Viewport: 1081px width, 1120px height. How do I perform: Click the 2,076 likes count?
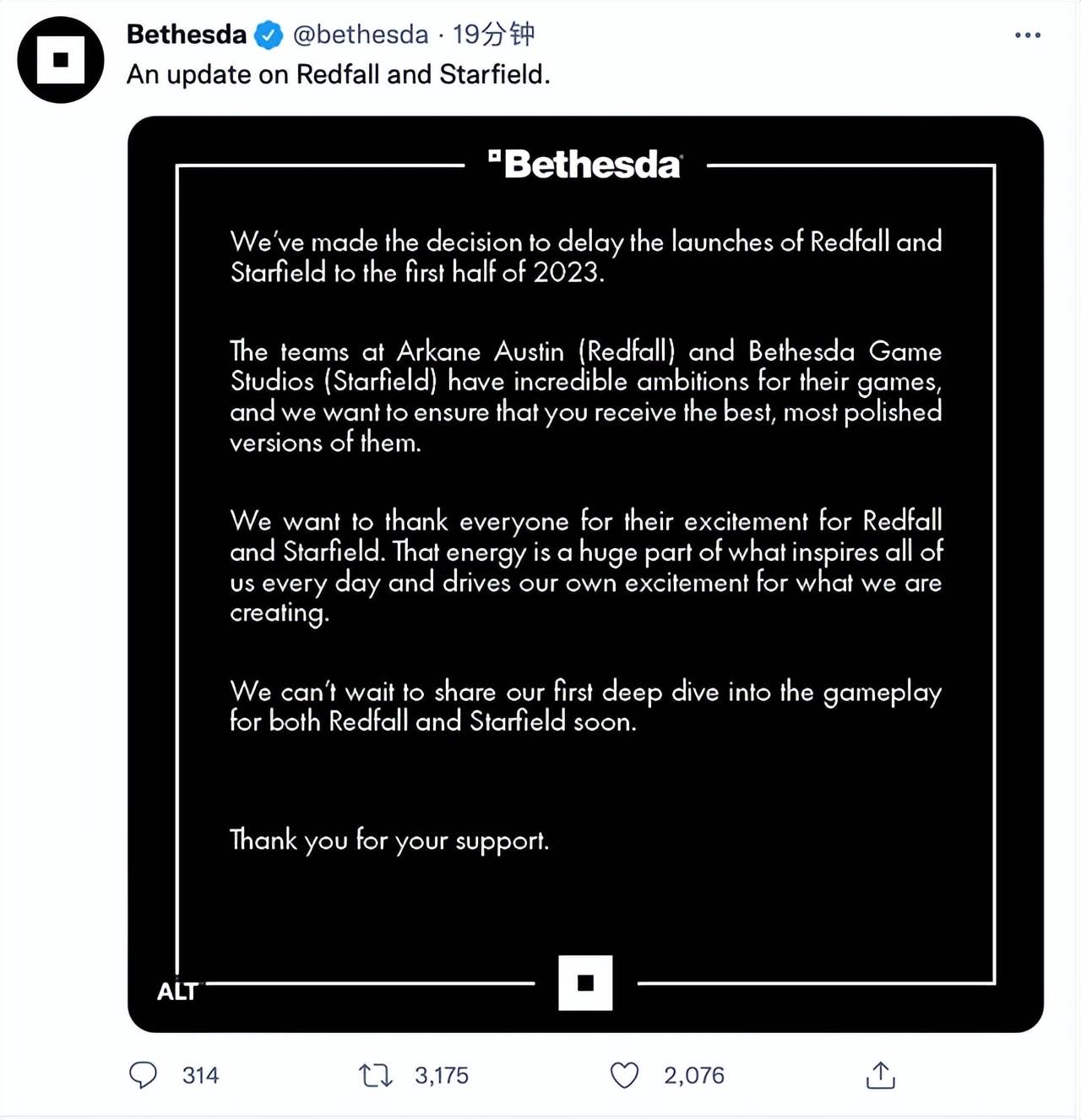pyautogui.click(x=693, y=1075)
